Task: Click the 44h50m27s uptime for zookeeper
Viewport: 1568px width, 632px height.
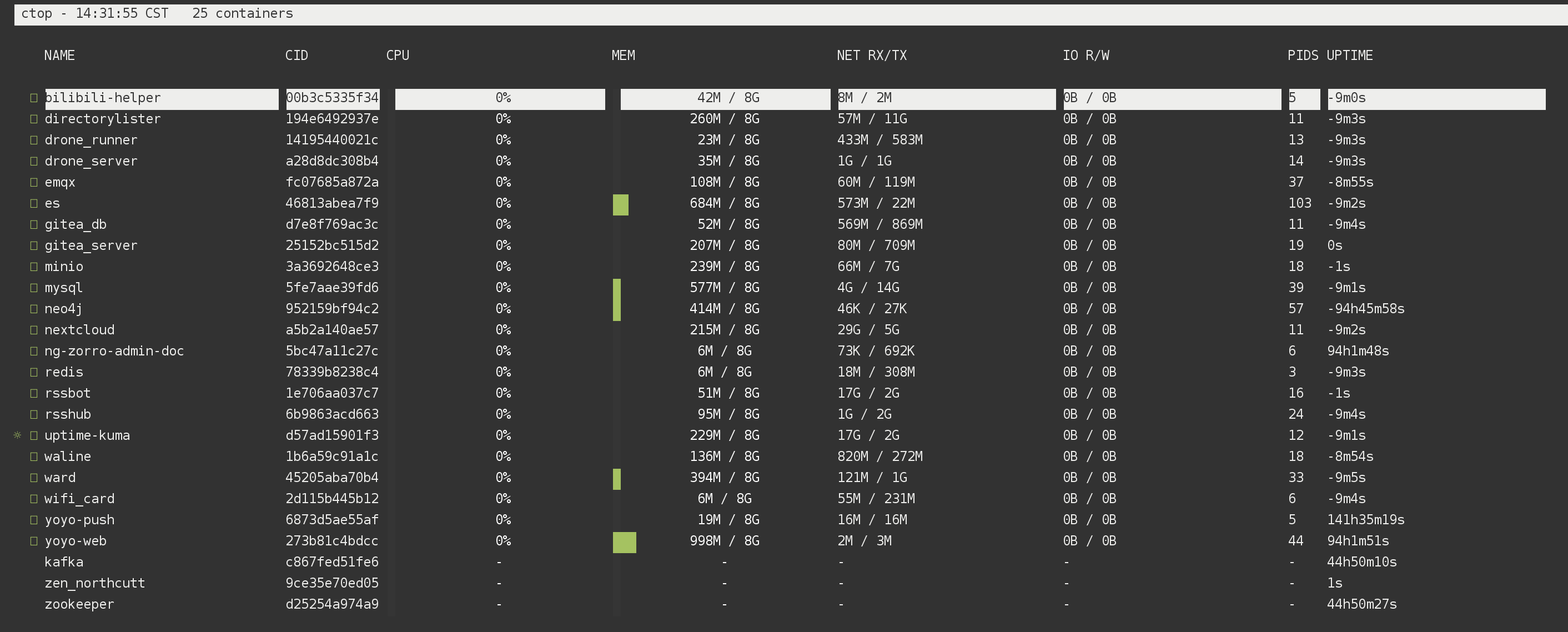Action: tap(1361, 605)
